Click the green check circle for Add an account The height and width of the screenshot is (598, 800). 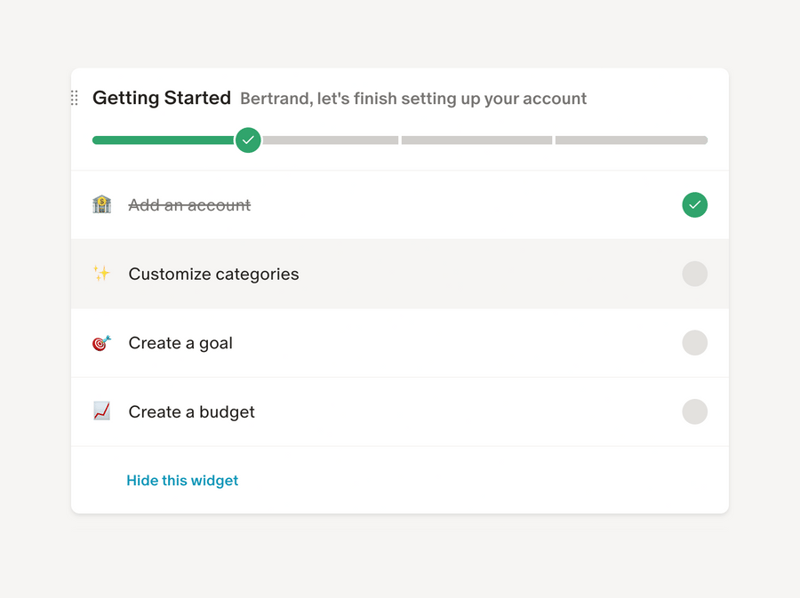[x=695, y=205]
